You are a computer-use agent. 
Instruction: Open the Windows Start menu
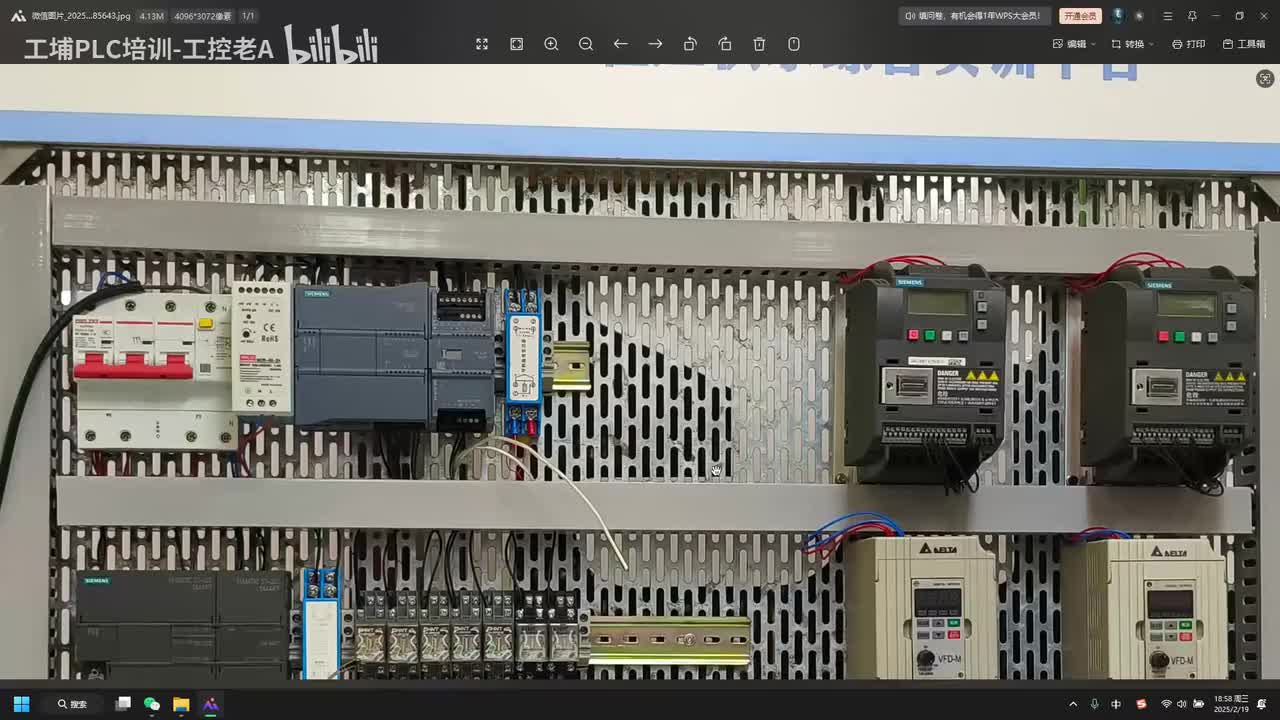[x=21, y=704]
